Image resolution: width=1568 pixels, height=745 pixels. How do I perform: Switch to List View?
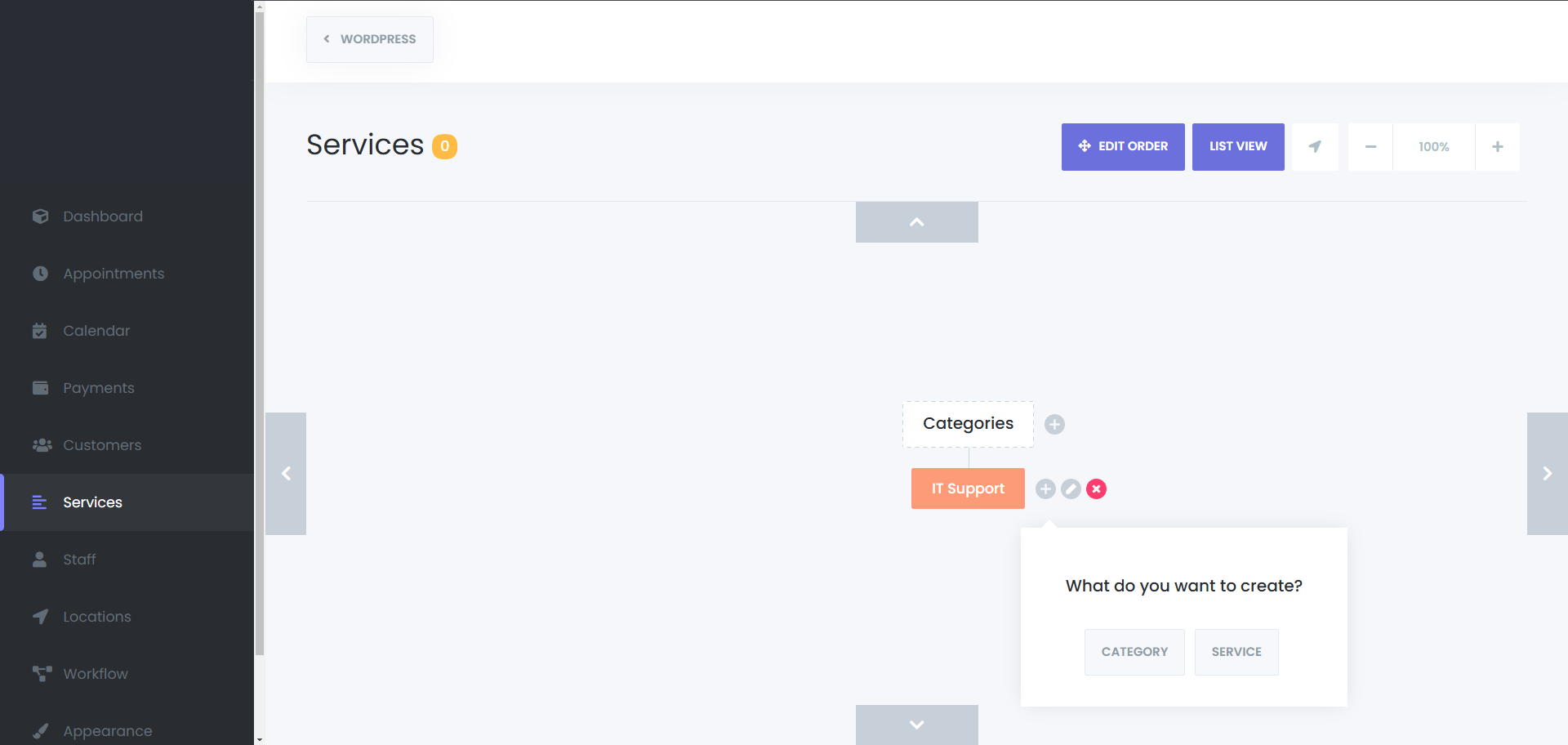1237,147
